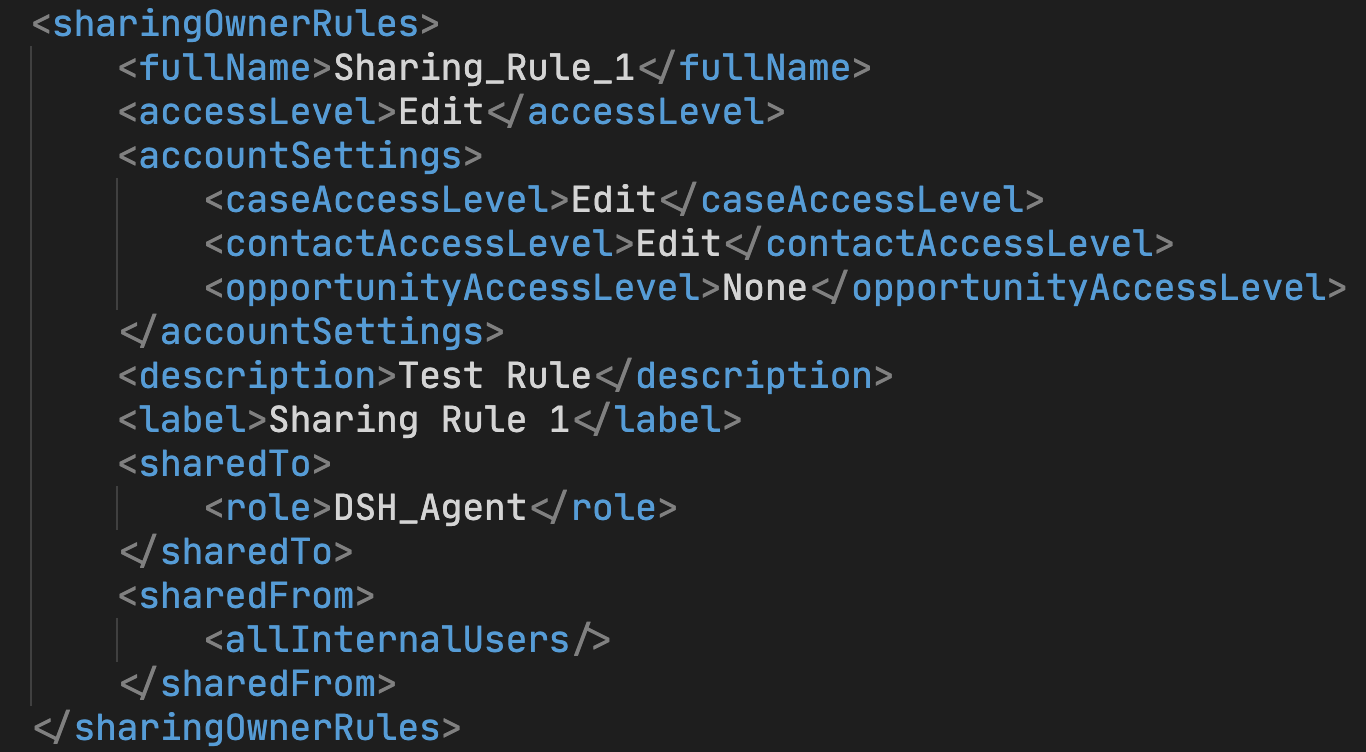Viewport: 1366px width, 752px height.
Task: Click the opportunityAccessLevel None value
Action: [x=765, y=287]
